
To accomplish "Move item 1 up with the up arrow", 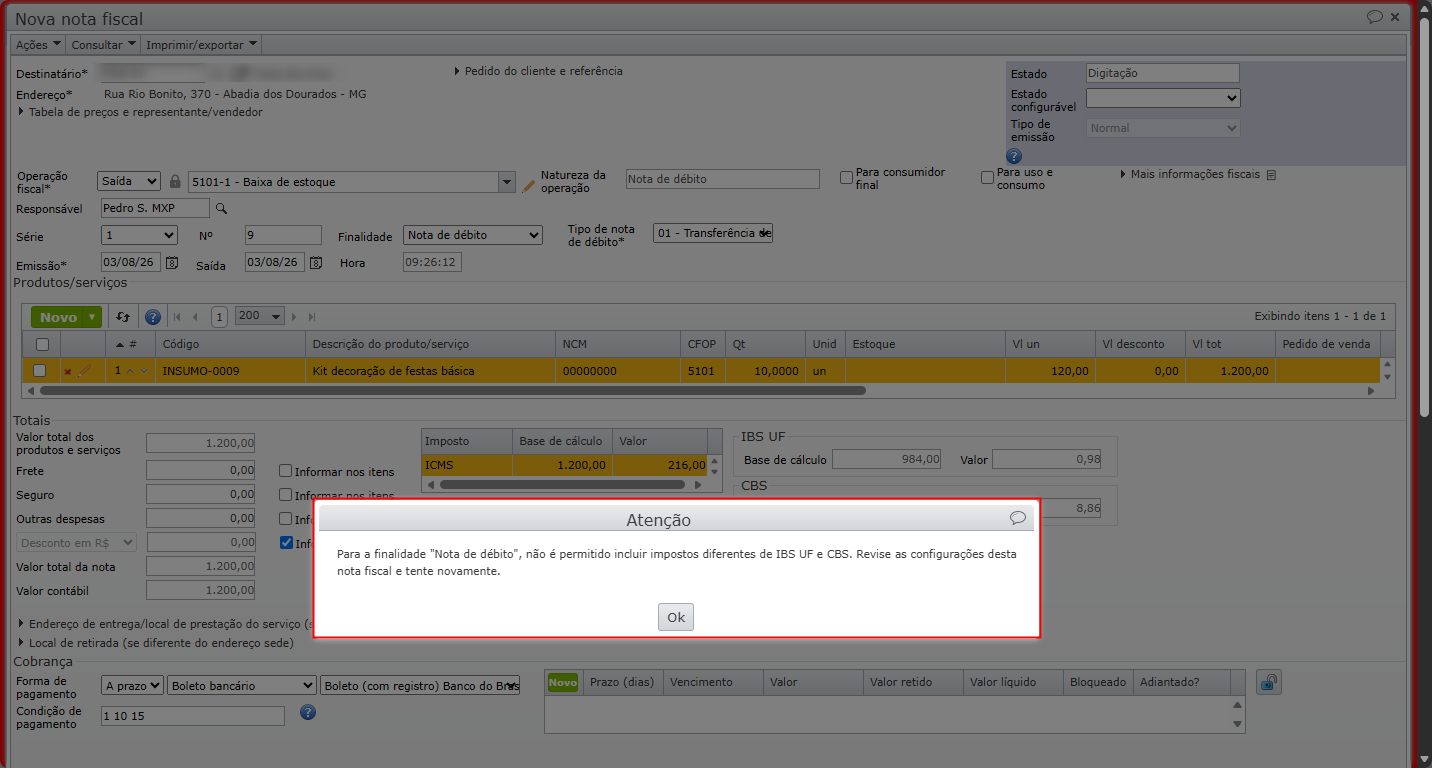I will click(x=131, y=371).
